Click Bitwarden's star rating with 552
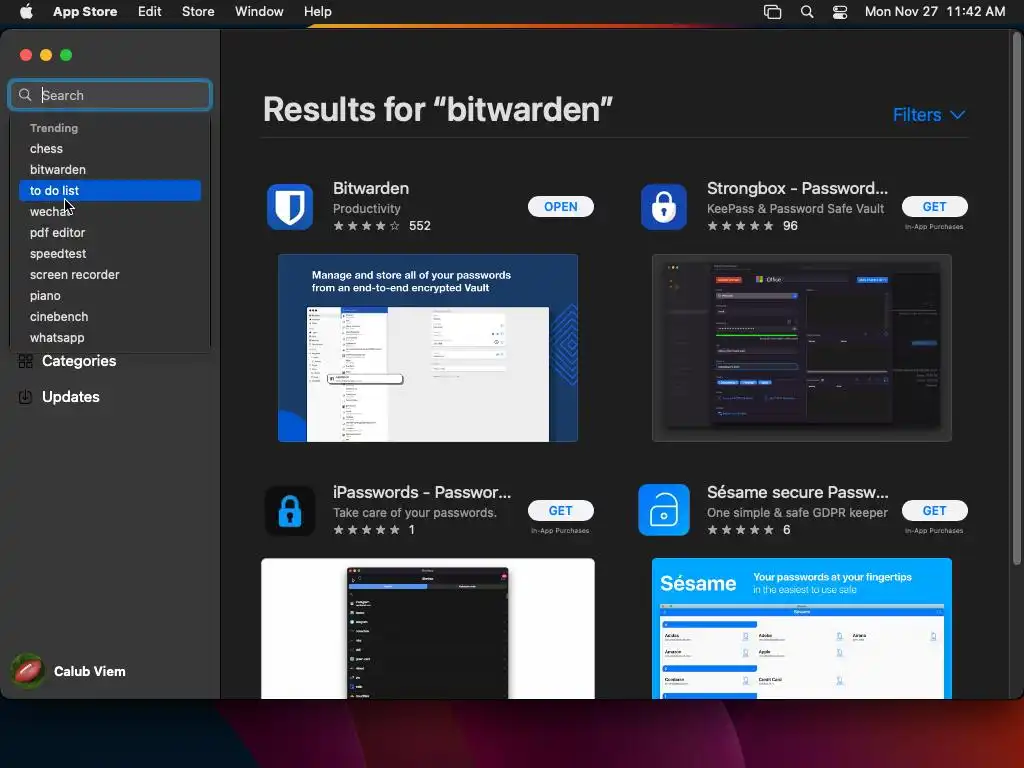Image resolution: width=1024 pixels, height=768 pixels. point(382,226)
